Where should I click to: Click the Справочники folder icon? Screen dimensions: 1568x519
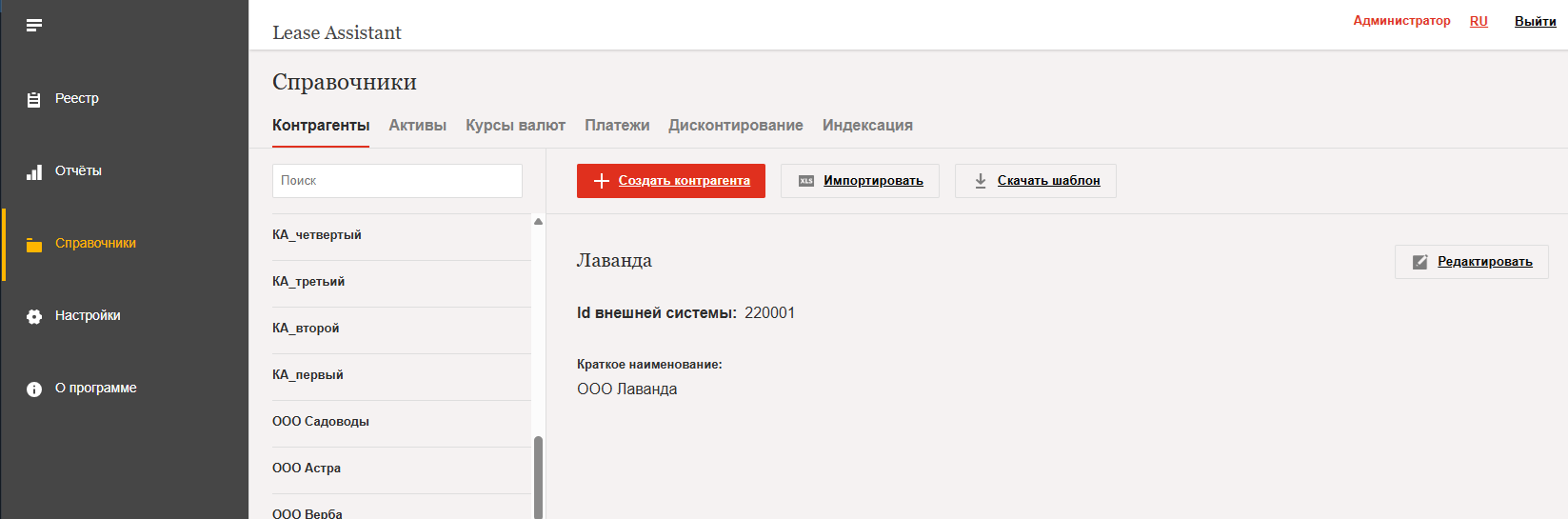point(34,245)
